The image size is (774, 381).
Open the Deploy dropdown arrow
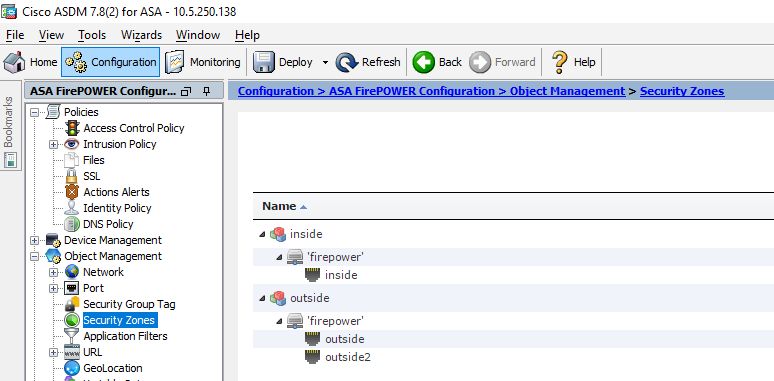point(325,62)
